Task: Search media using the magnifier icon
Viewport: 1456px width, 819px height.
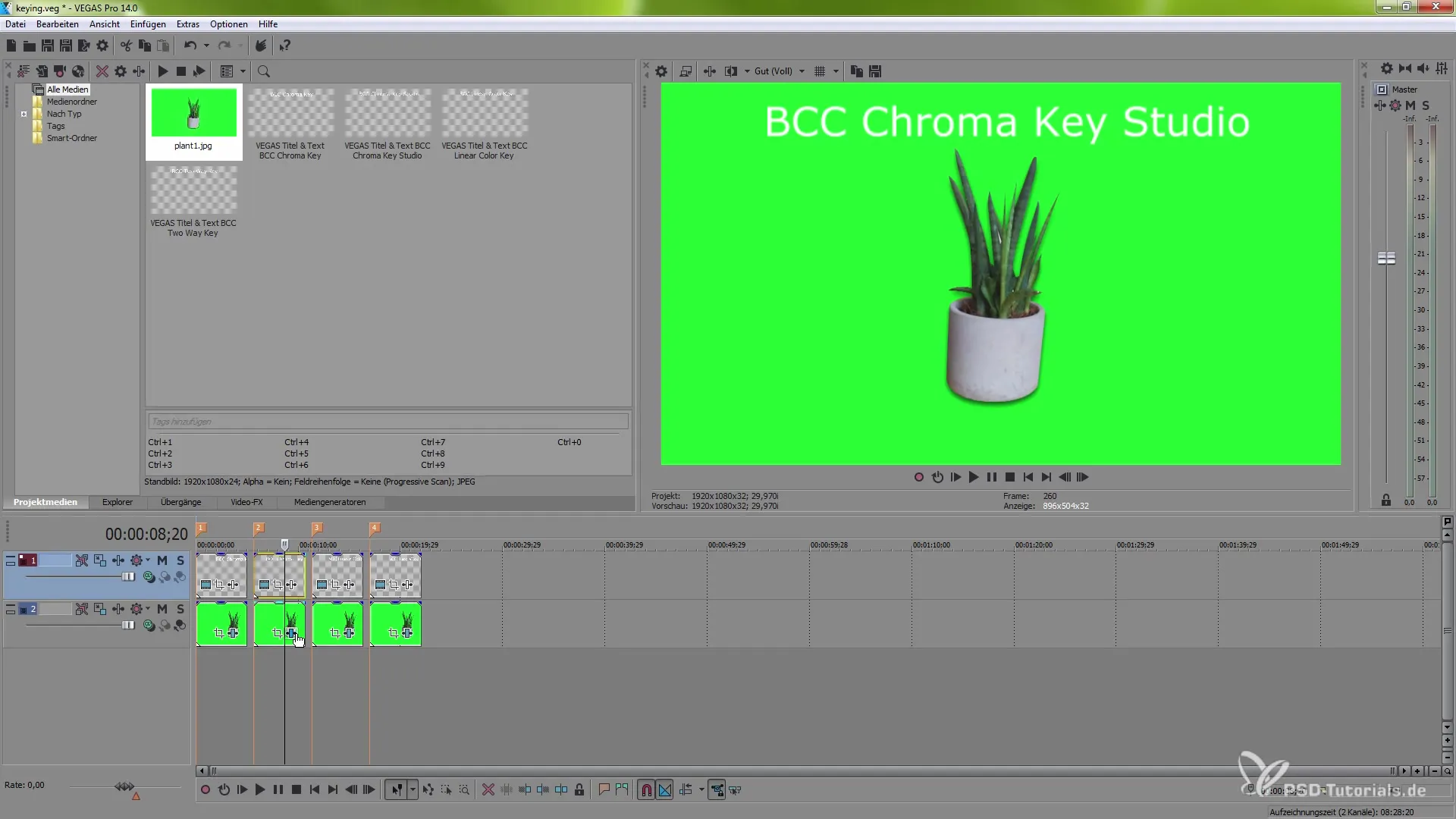Action: 264,71
